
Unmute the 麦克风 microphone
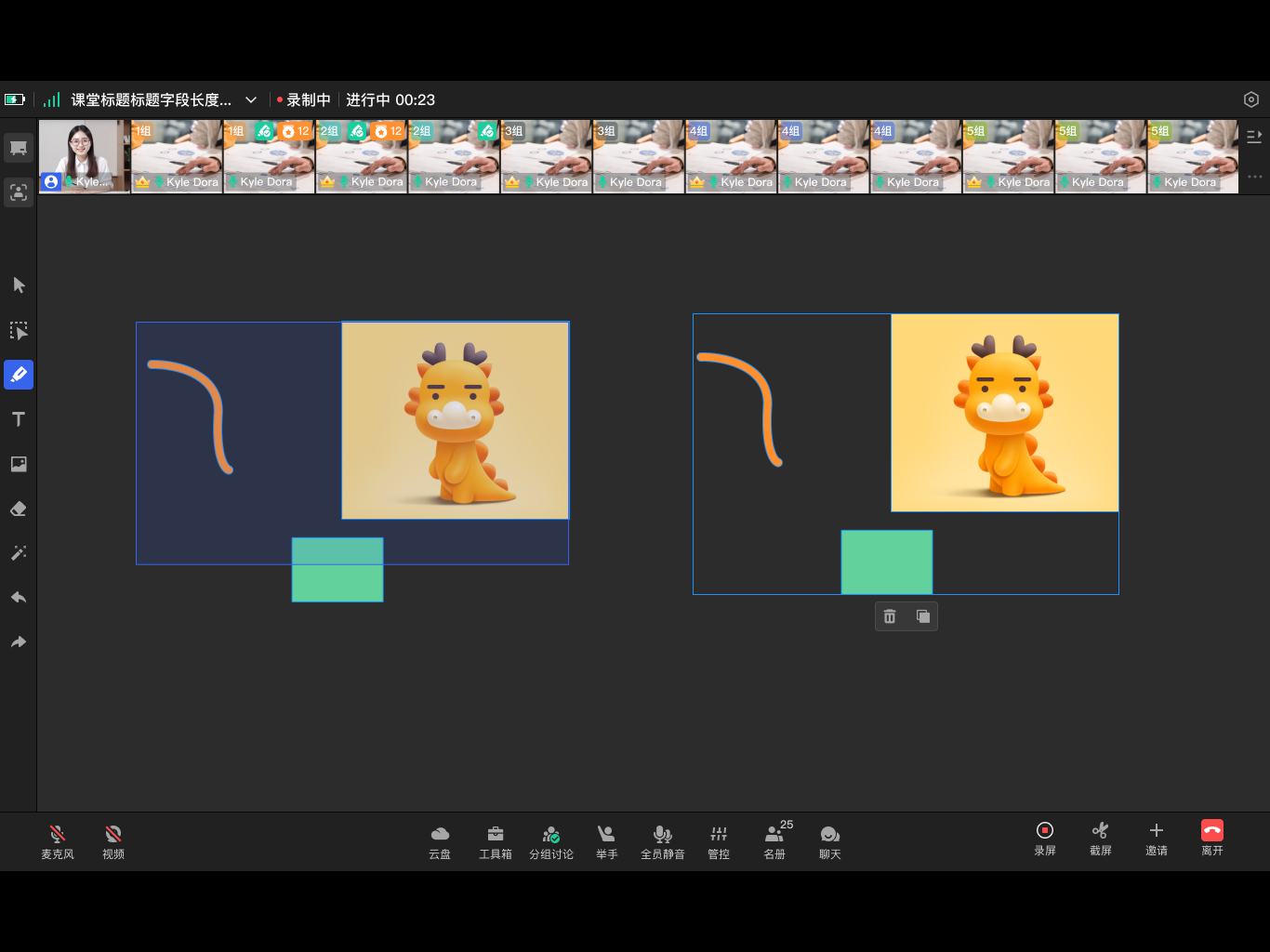pyautogui.click(x=58, y=840)
